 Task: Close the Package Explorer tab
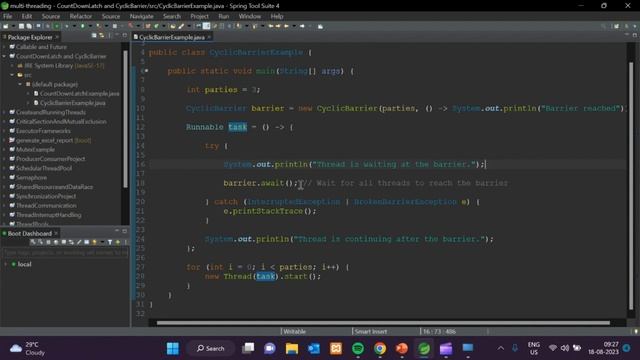click(57, 37)
